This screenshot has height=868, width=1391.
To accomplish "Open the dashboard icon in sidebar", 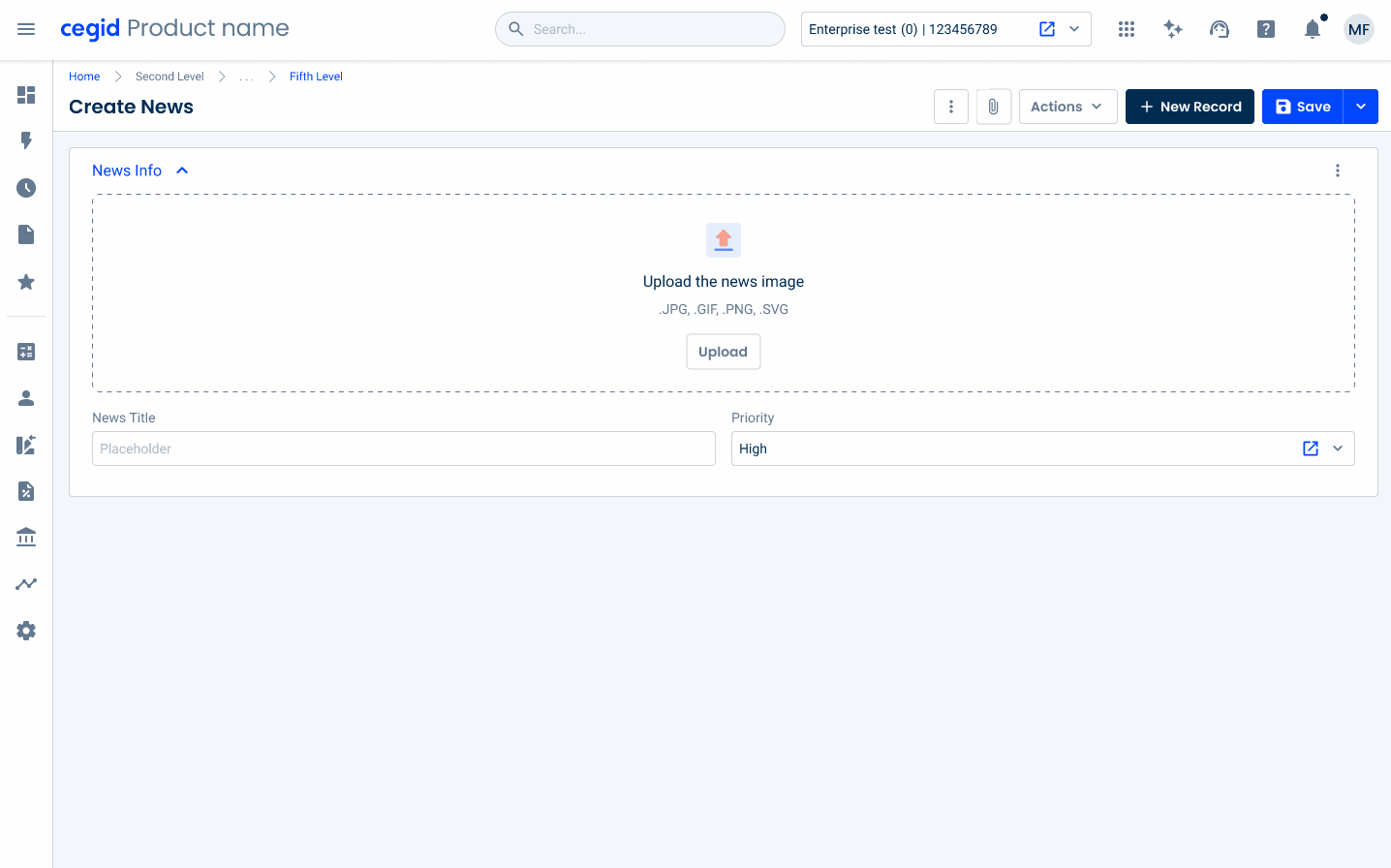I will [26, 95].
